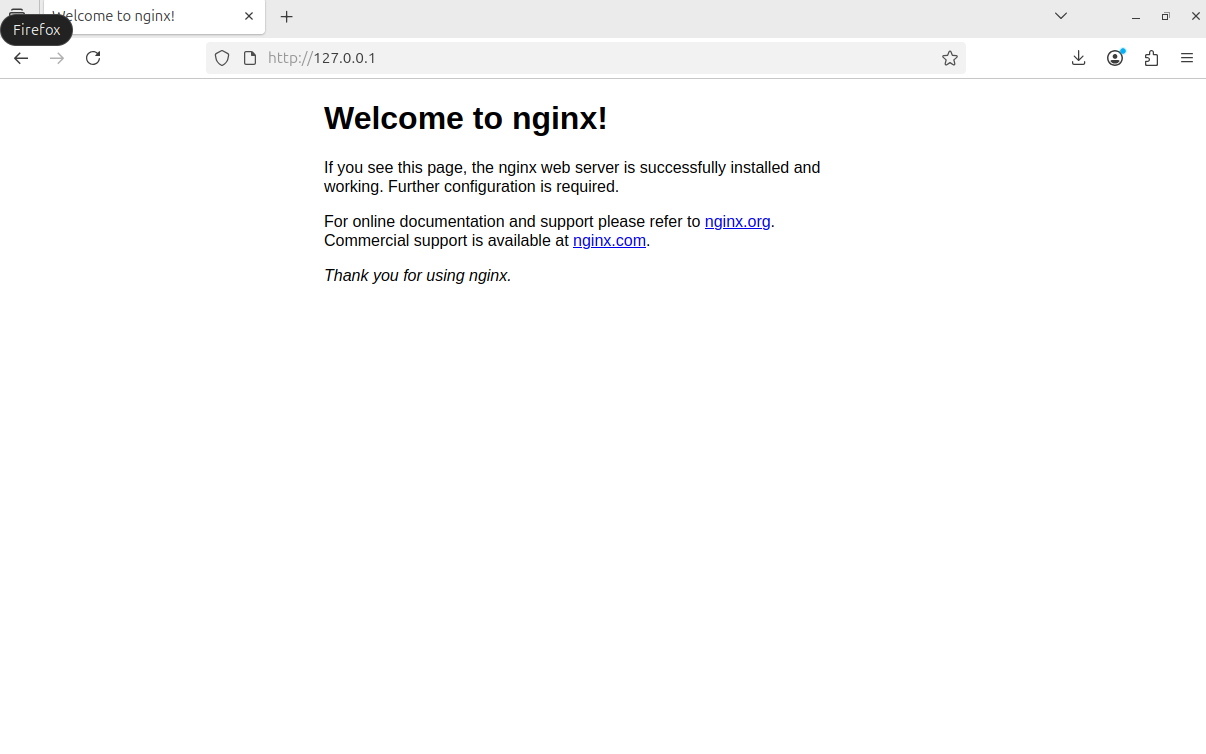
Task: Open the Firefox account menu
Action: pyautogui.click(x=1115, y=58)
